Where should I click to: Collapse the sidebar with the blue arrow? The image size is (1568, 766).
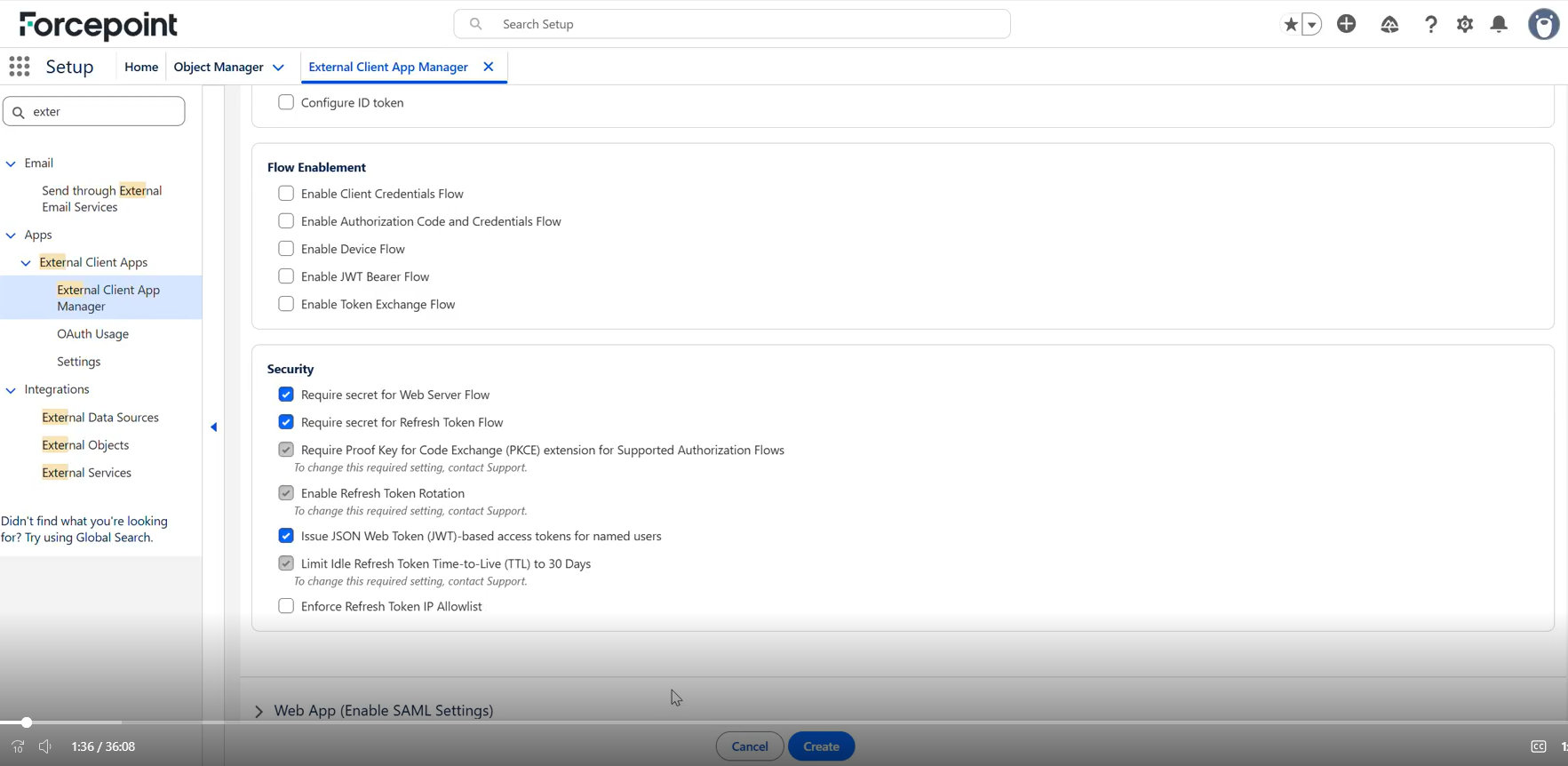tap(214, 427)
